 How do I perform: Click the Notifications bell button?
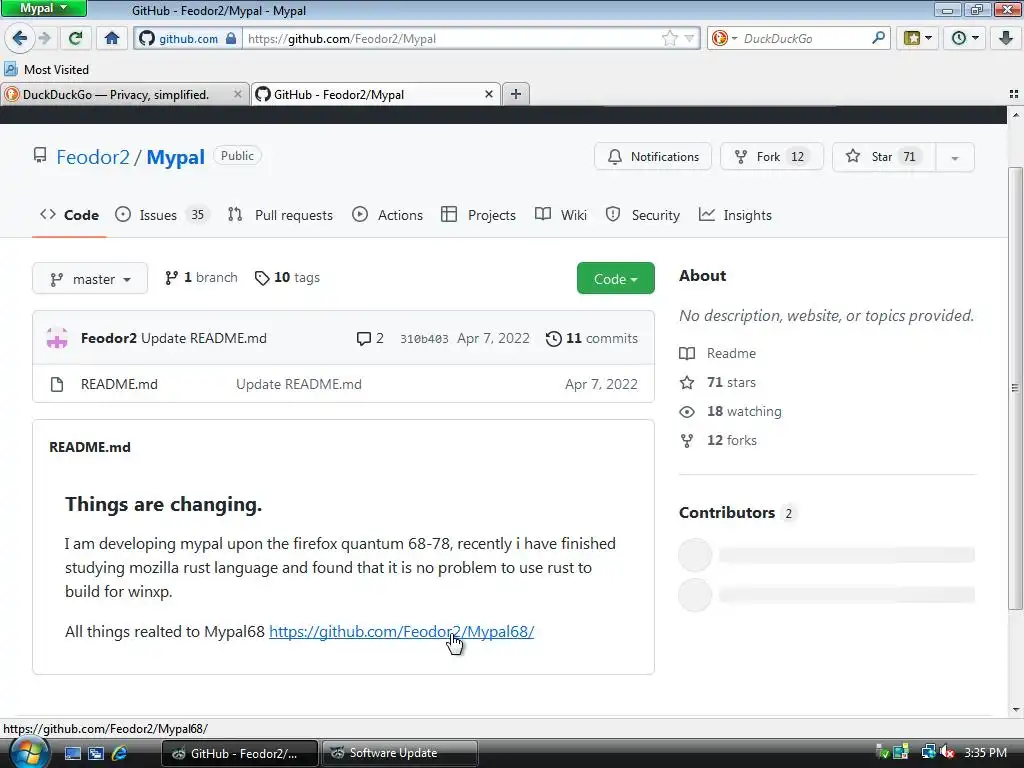652,157
